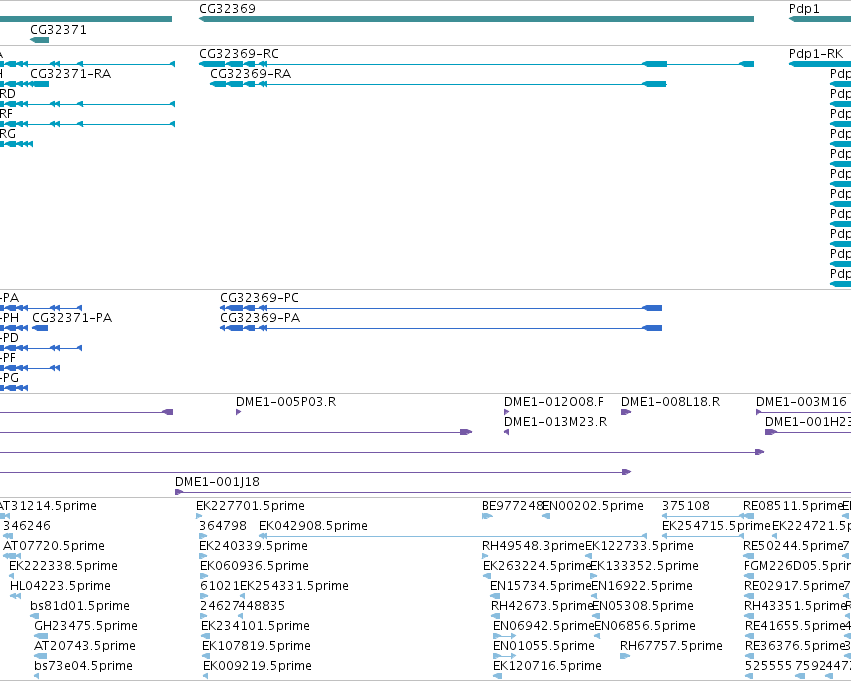The height and width of the screenshot is (681, 851).
Task: Click EST EK009219.5prime label
Action: pyautogui.click(x=257, y=666)
